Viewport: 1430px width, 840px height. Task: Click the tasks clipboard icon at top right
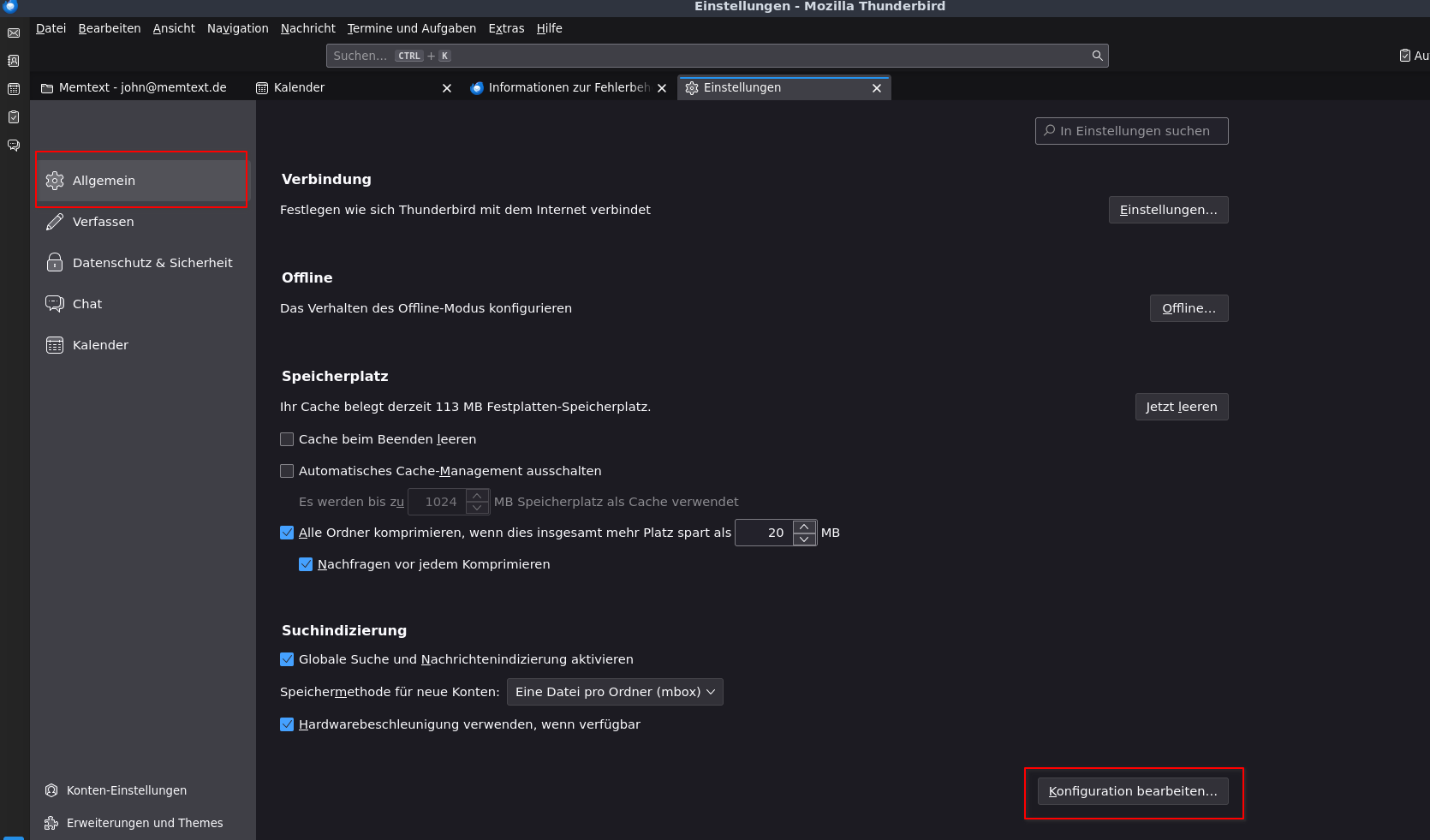pyautogui.click(x=1405, y=56)
